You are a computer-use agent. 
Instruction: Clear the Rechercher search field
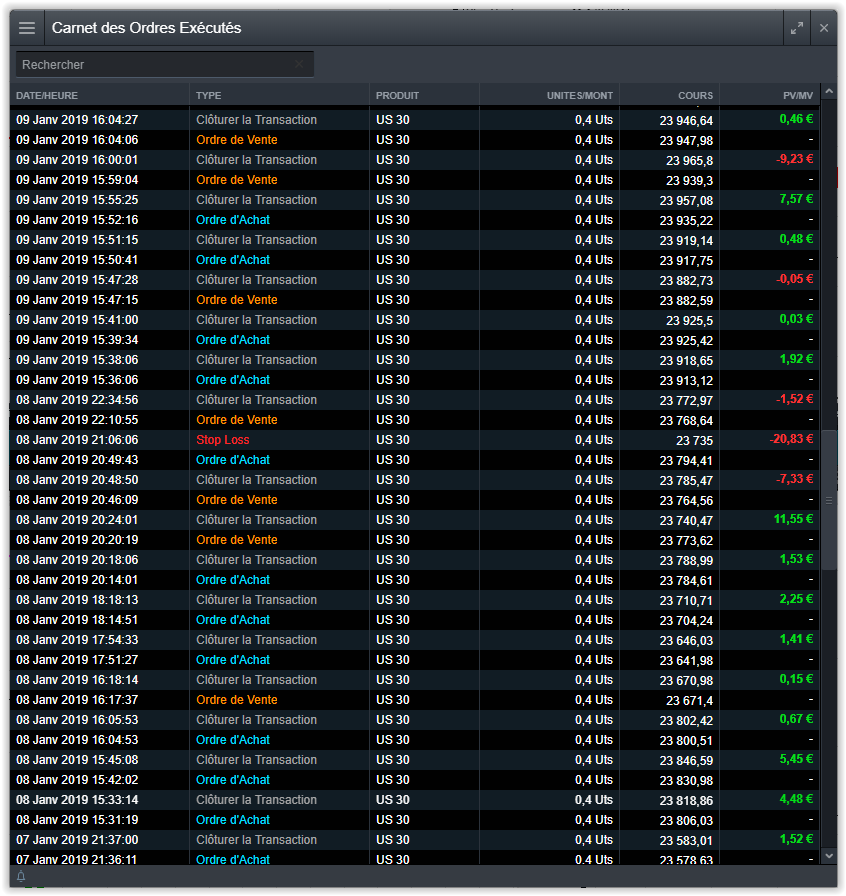click(x=299, y=65)
